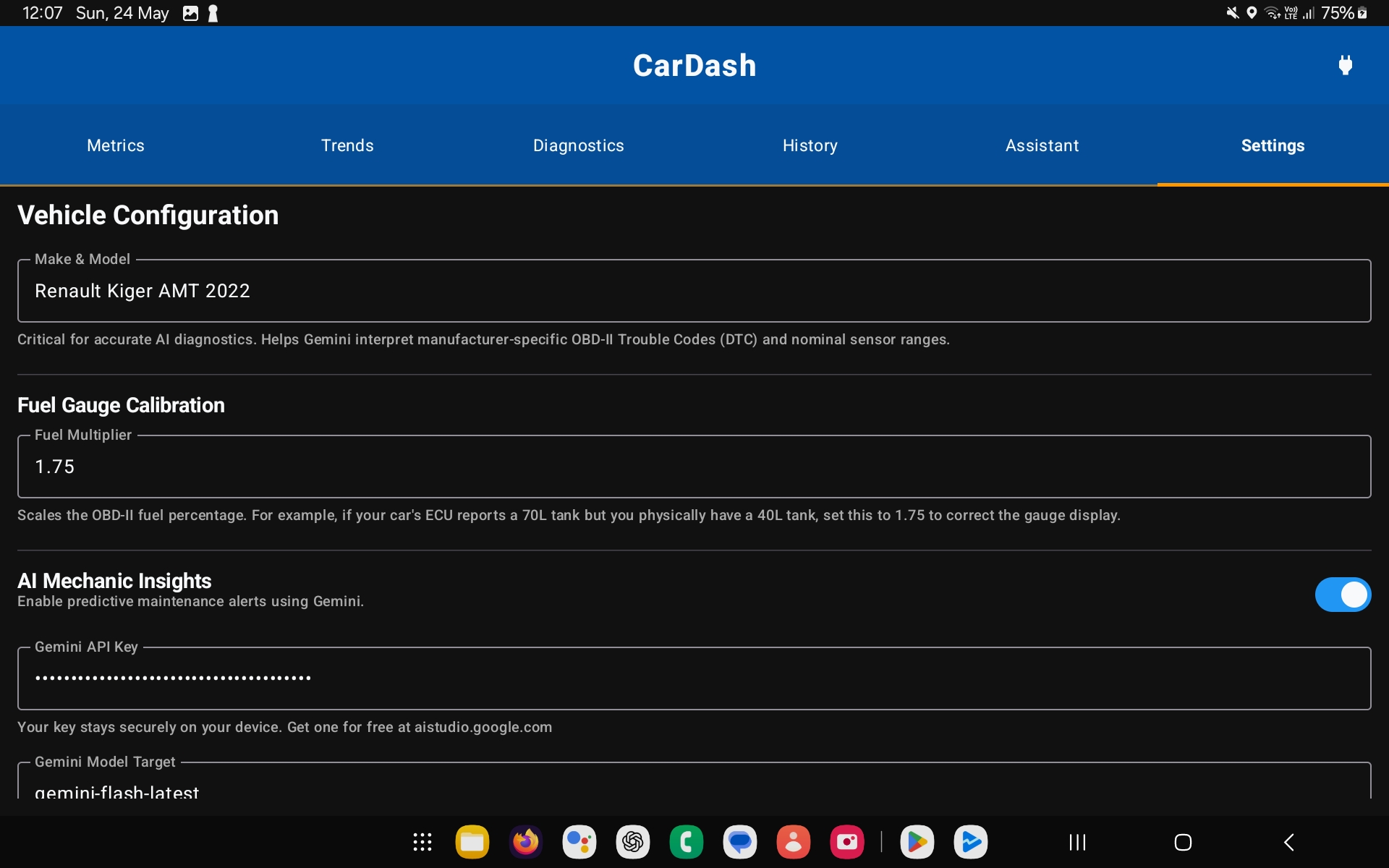The width and height of the screenshot is (1389, 868).
Task: Open the Diagnostics tab
Action: (x=579, y=145)
